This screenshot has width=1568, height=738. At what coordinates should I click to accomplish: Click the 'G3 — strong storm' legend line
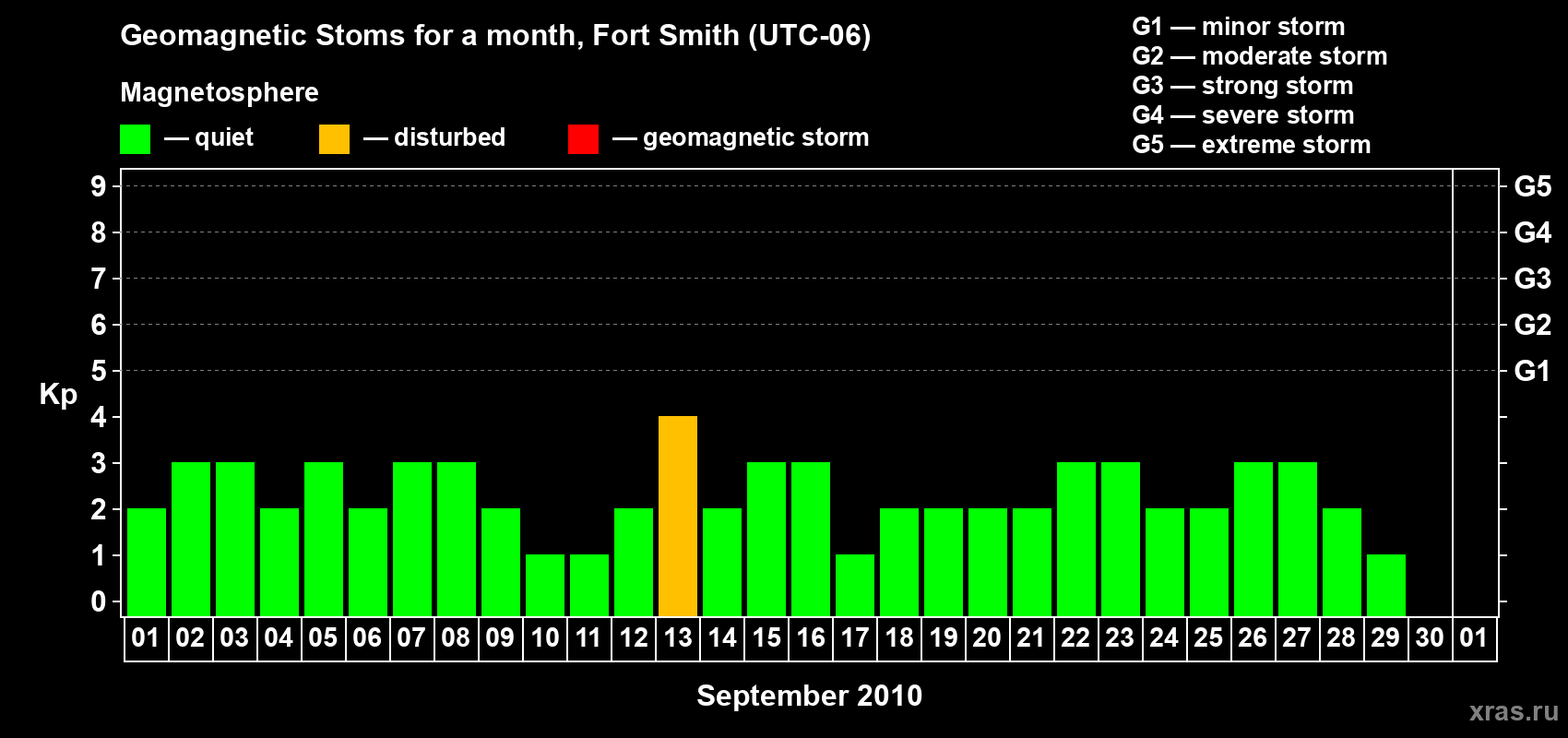(x=1242, y=86)
